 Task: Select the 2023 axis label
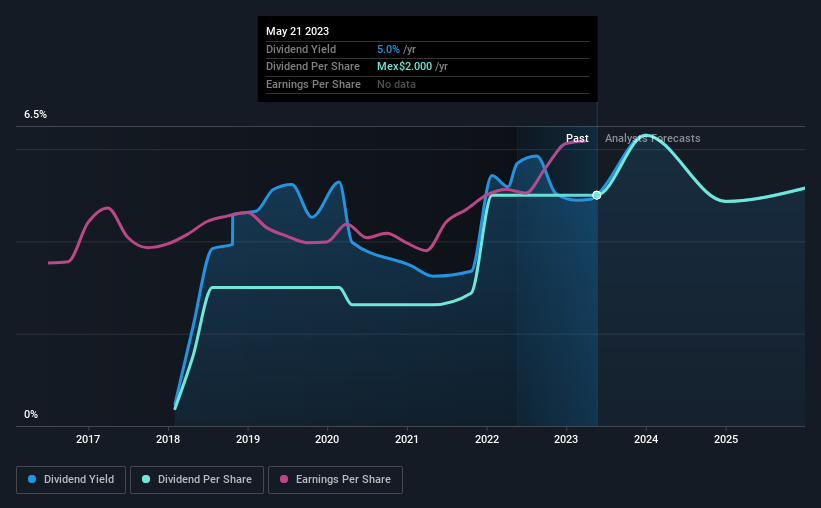(566, 439)
